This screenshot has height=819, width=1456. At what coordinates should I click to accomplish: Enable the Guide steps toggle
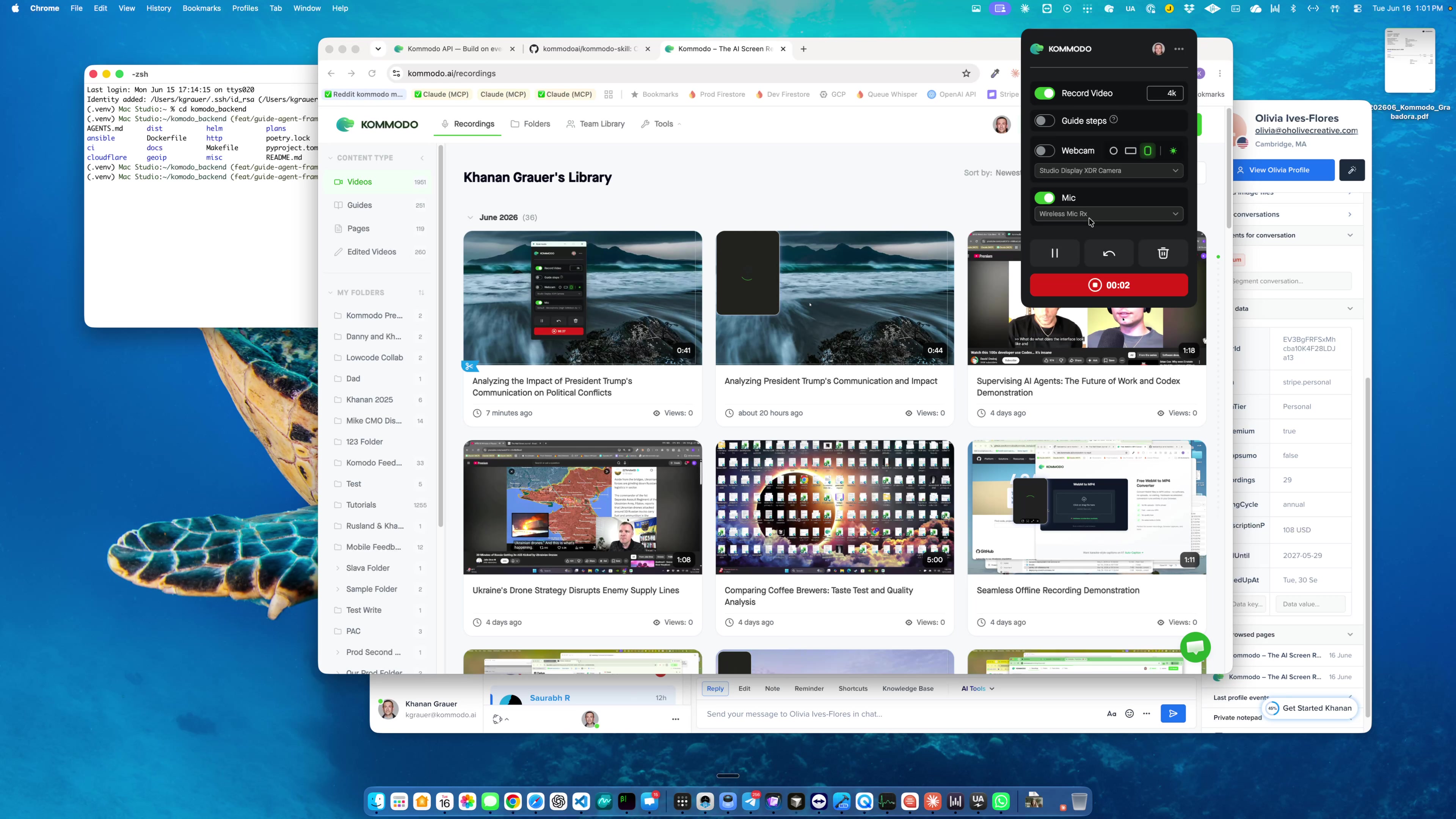pyautogui.click(x=1045, y=121)
